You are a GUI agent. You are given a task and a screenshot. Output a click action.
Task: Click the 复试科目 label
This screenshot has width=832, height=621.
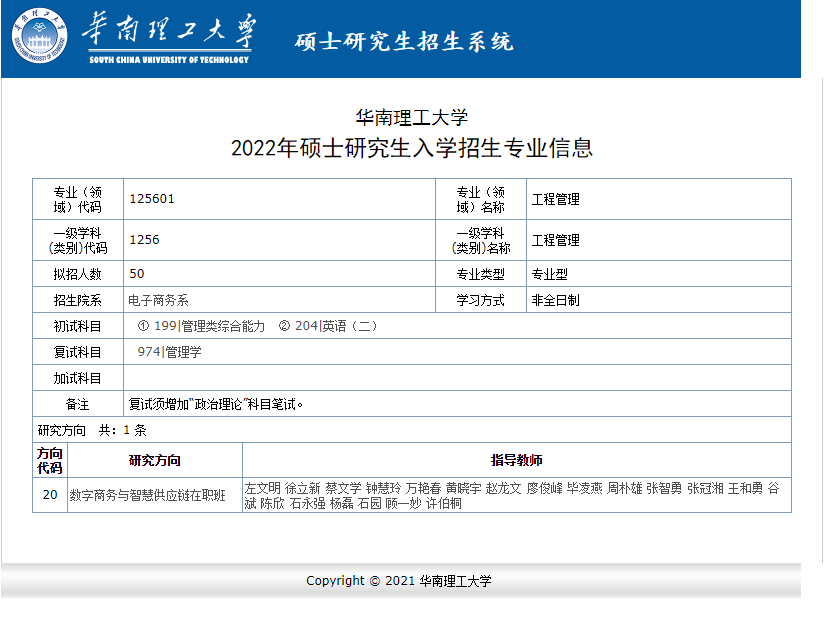coord(77,352)
